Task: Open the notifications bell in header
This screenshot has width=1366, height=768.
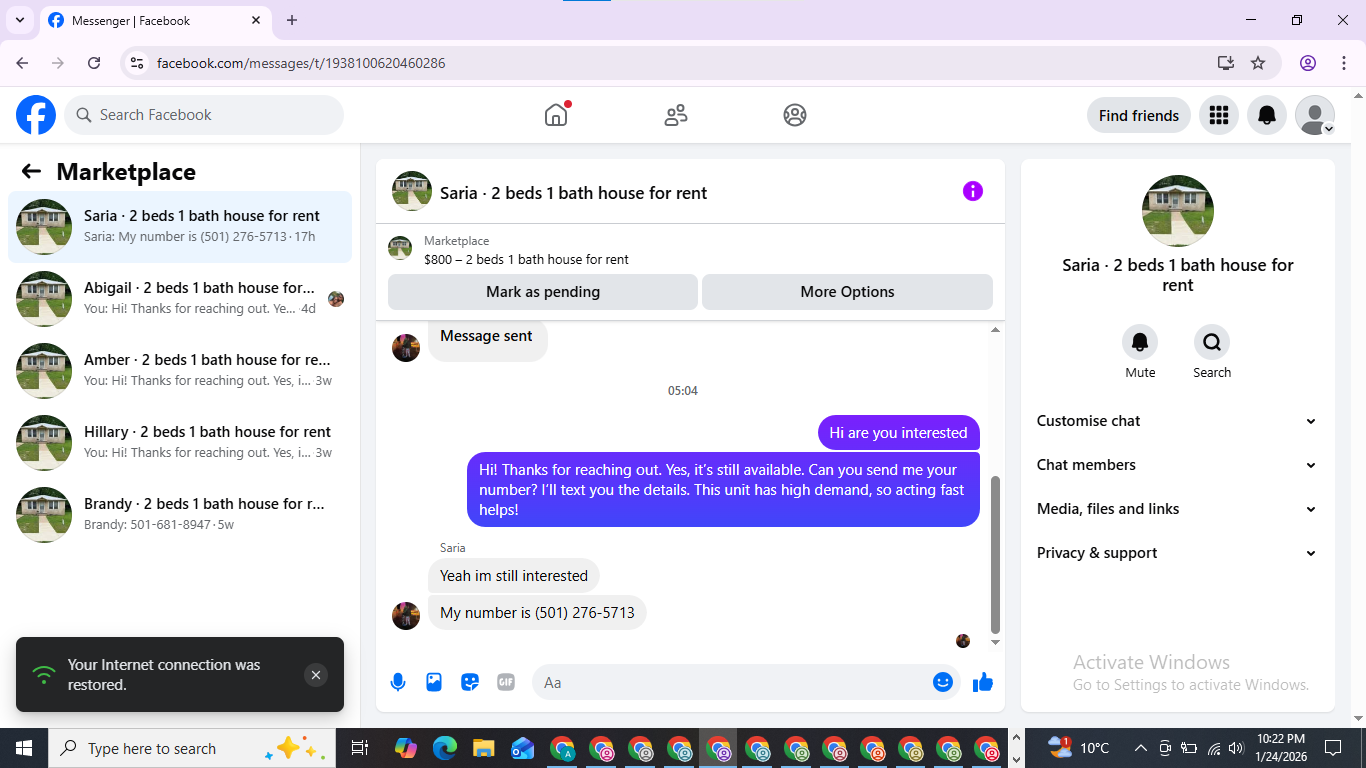Action: [1267, 115]
